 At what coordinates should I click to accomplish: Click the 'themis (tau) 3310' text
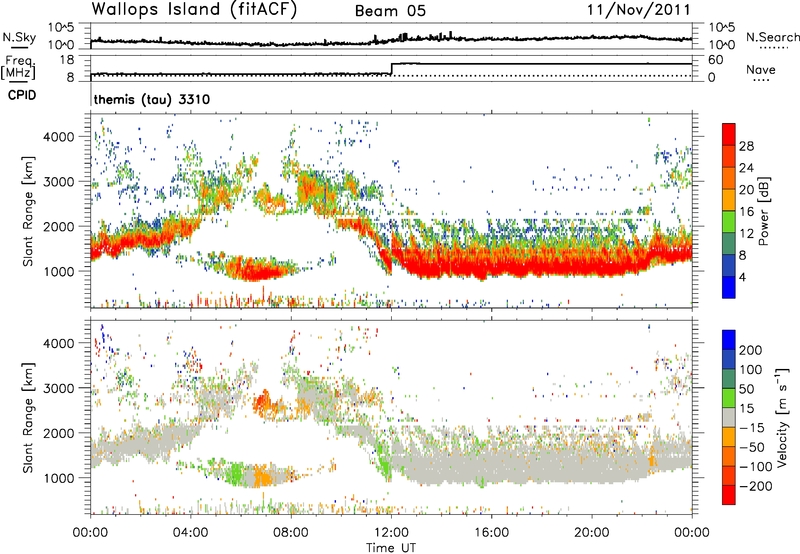coord(152,99)
